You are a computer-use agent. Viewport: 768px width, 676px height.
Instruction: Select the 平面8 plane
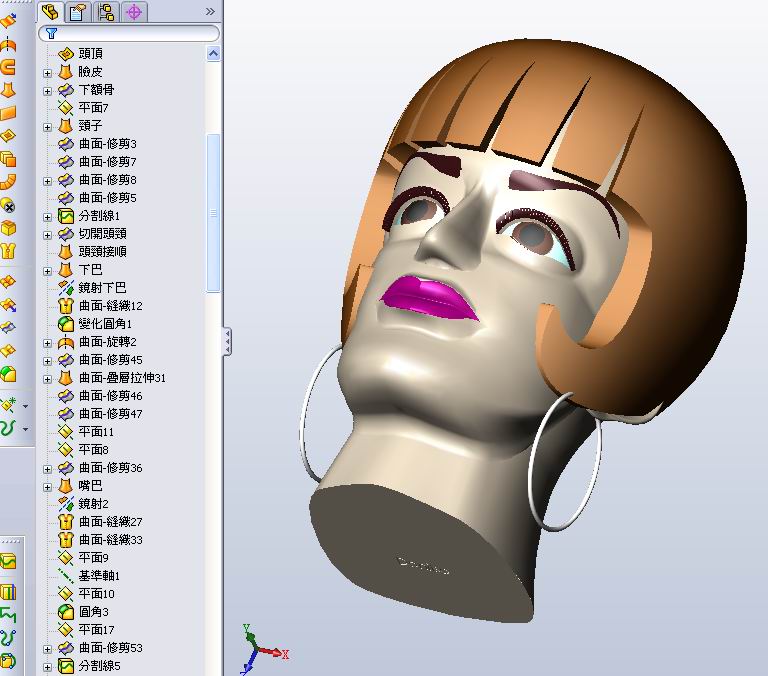[x=94, y=450]
